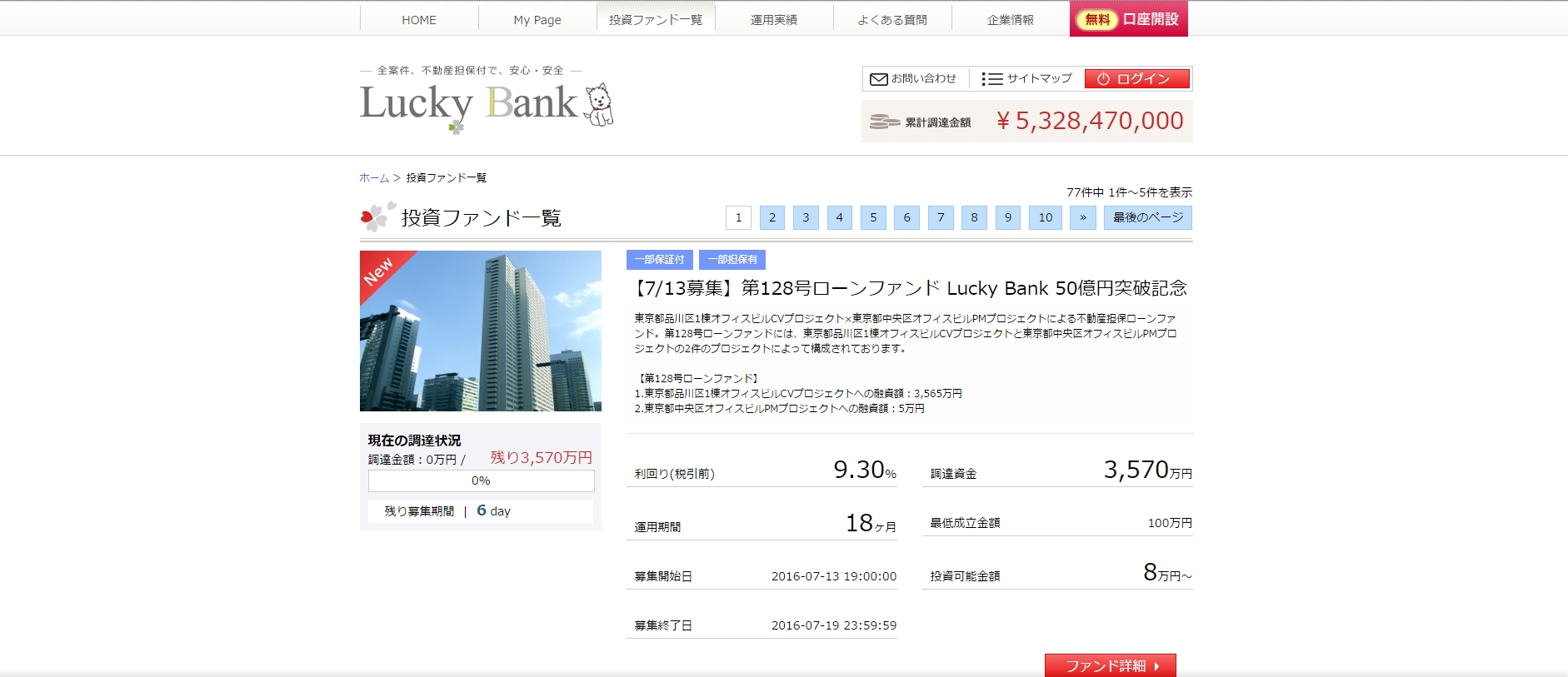Open the お問い合わせ link

pyautogui.click(x=923, y=78)
